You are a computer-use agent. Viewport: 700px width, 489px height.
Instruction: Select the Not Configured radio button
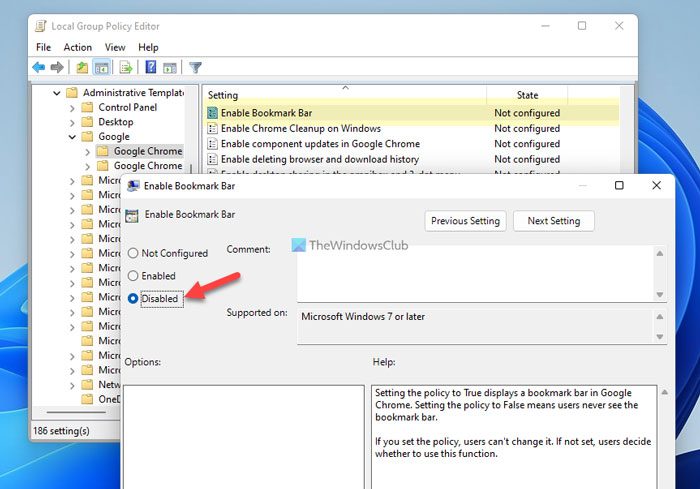(x=133, y=253)
